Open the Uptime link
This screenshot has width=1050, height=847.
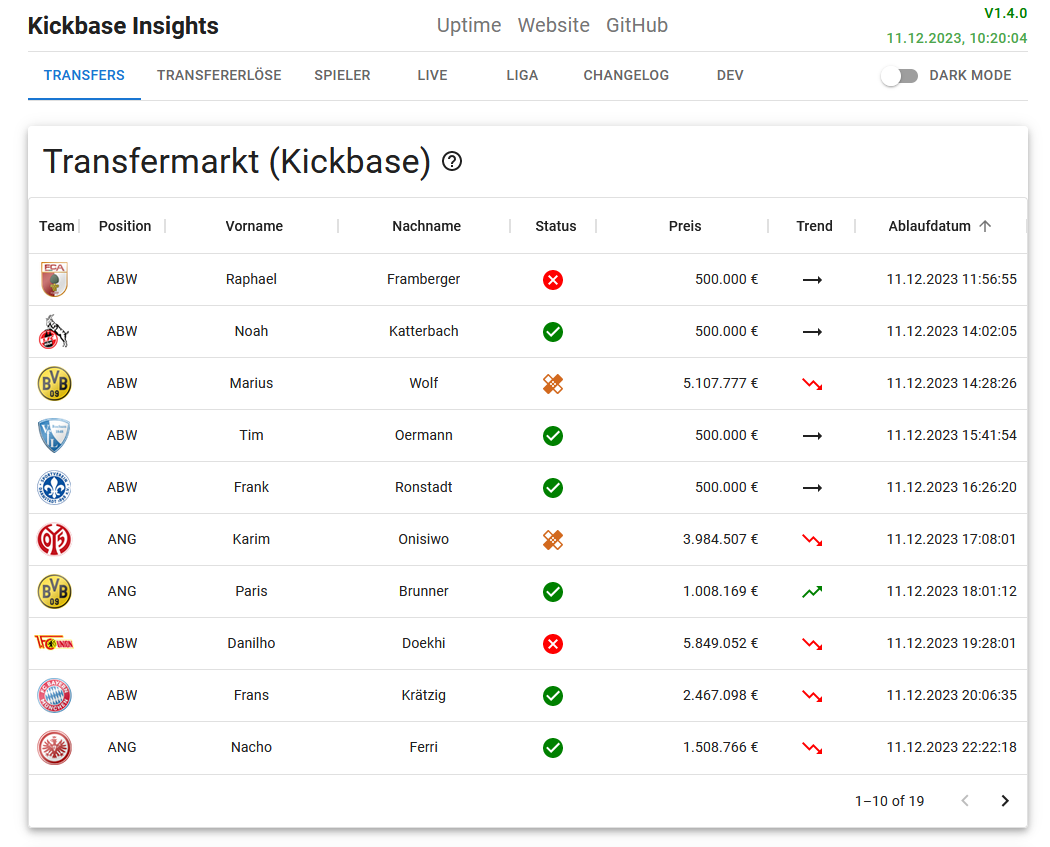click(x=469, y=25)
